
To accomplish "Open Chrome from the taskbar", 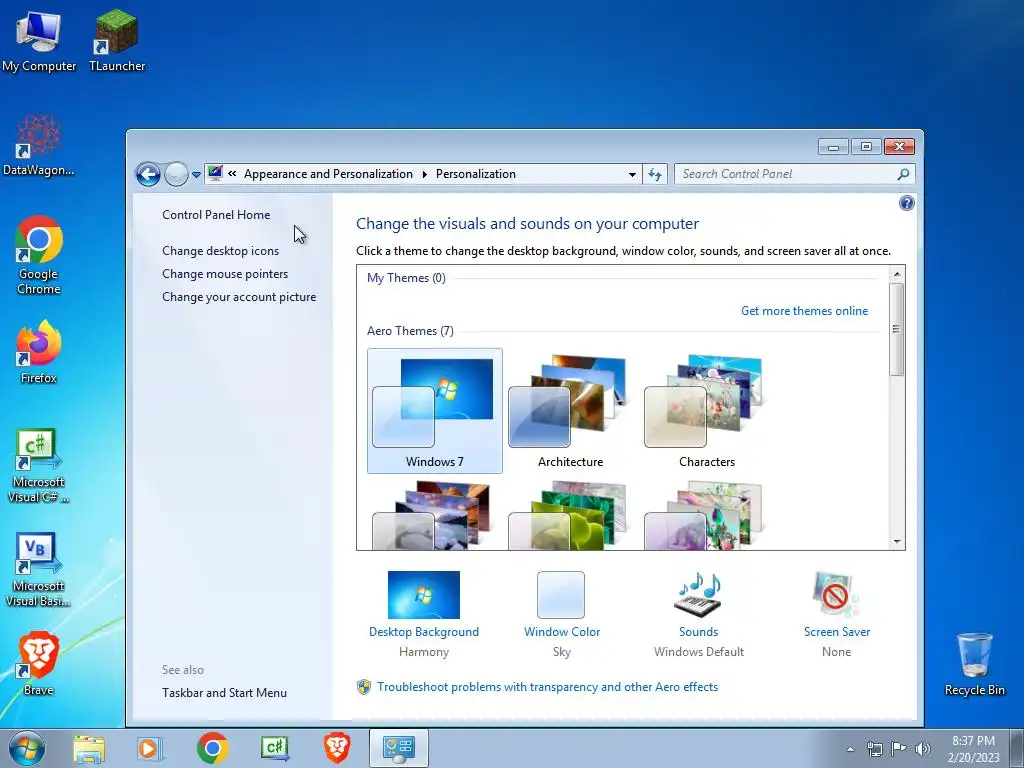I will tap(212, 748).
